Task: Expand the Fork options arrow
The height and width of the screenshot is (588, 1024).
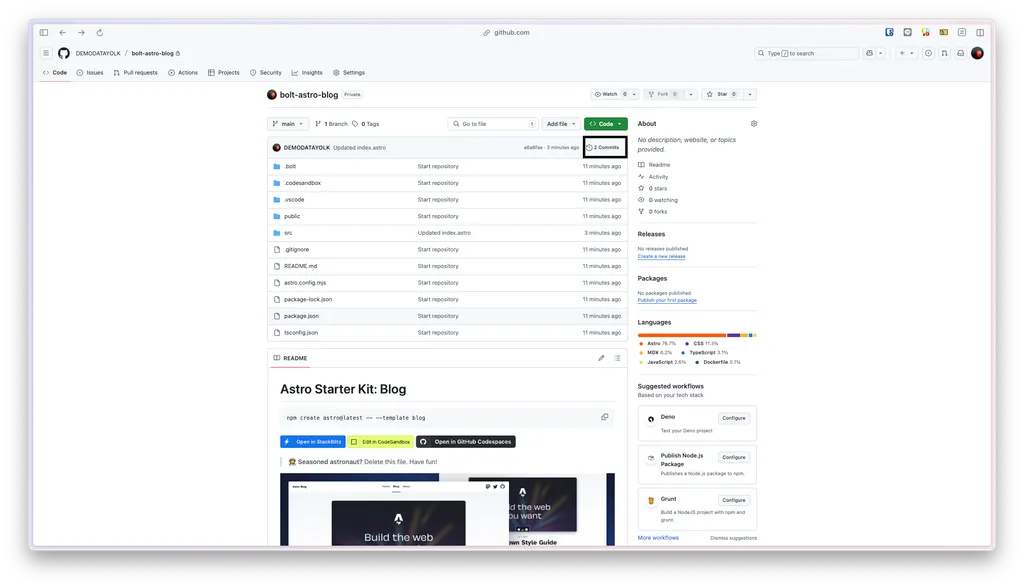Action: tap(690, 94)
